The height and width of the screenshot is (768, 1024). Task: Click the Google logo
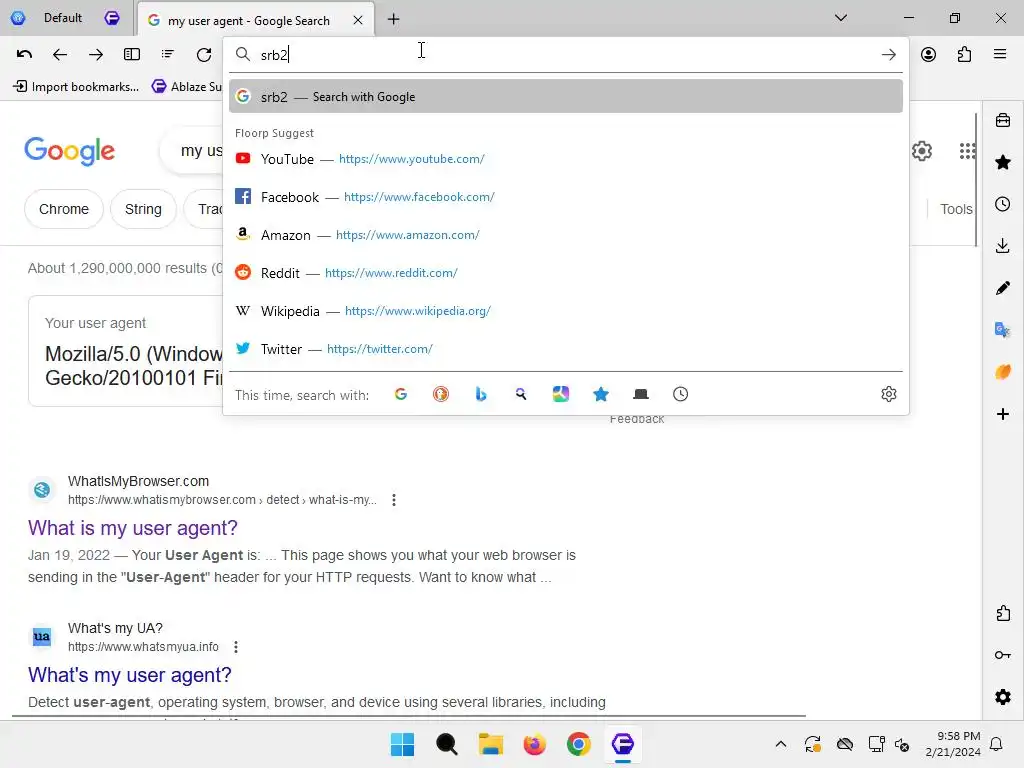pyautogui.click(x=69, y=151)
